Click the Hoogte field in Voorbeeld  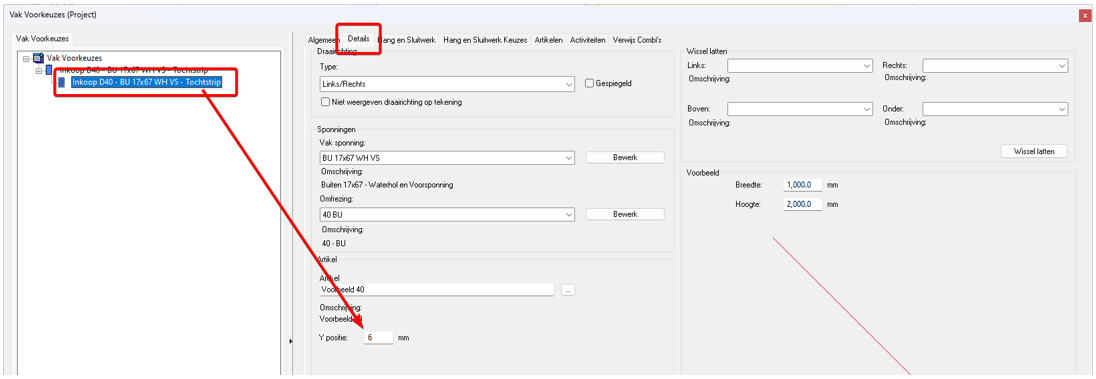click(x=802, y=204)
